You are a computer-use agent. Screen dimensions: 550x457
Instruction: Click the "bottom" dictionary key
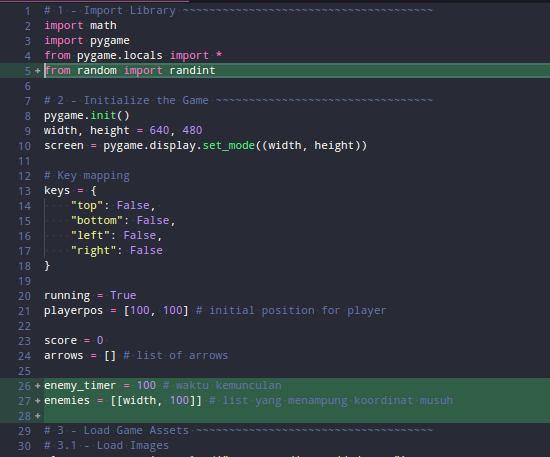pyautogui.click(x=97, y=221)
